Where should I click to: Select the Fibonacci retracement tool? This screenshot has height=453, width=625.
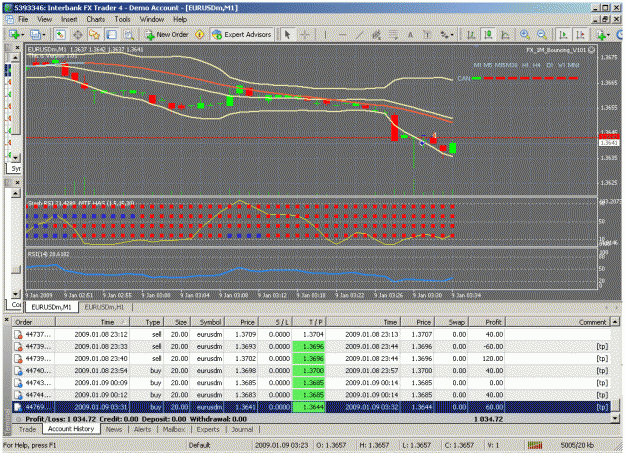click(393, 35)
